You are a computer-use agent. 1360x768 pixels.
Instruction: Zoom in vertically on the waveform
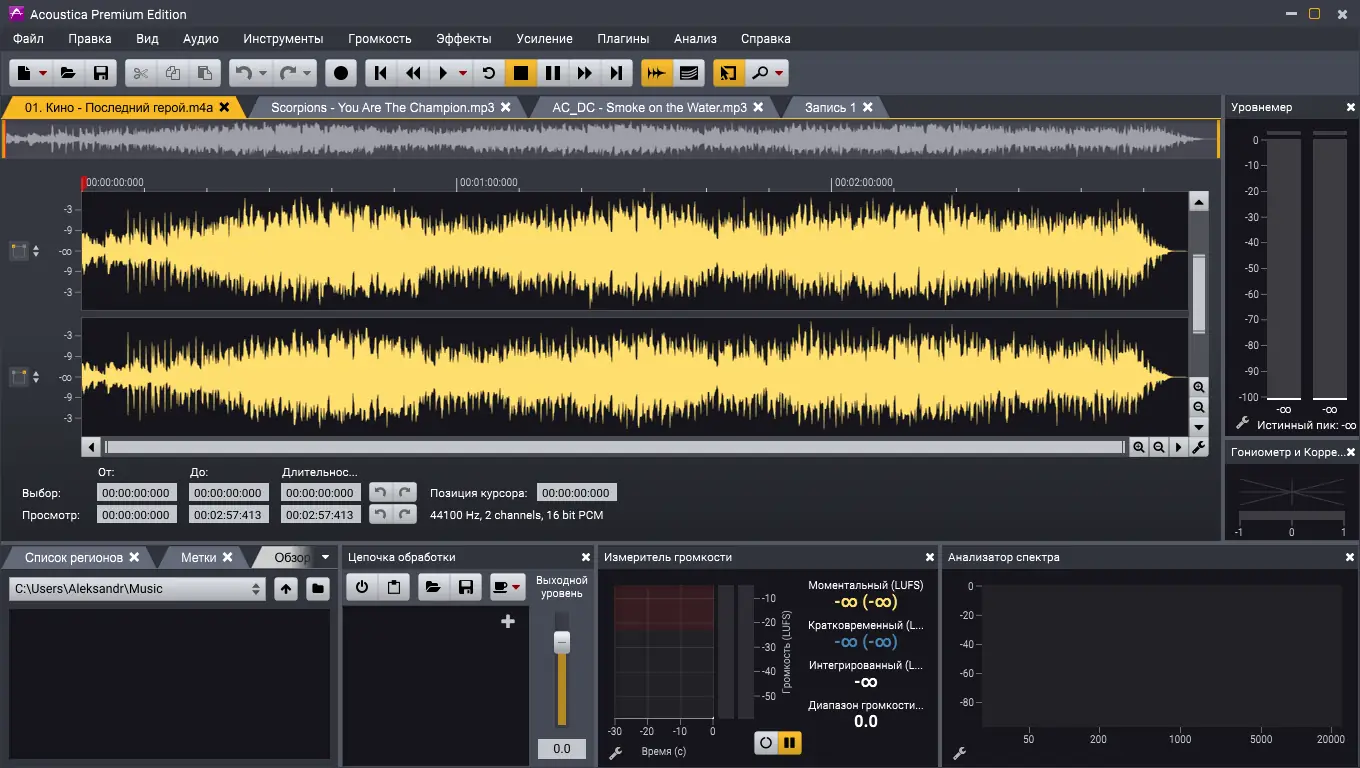[1199, 388]
